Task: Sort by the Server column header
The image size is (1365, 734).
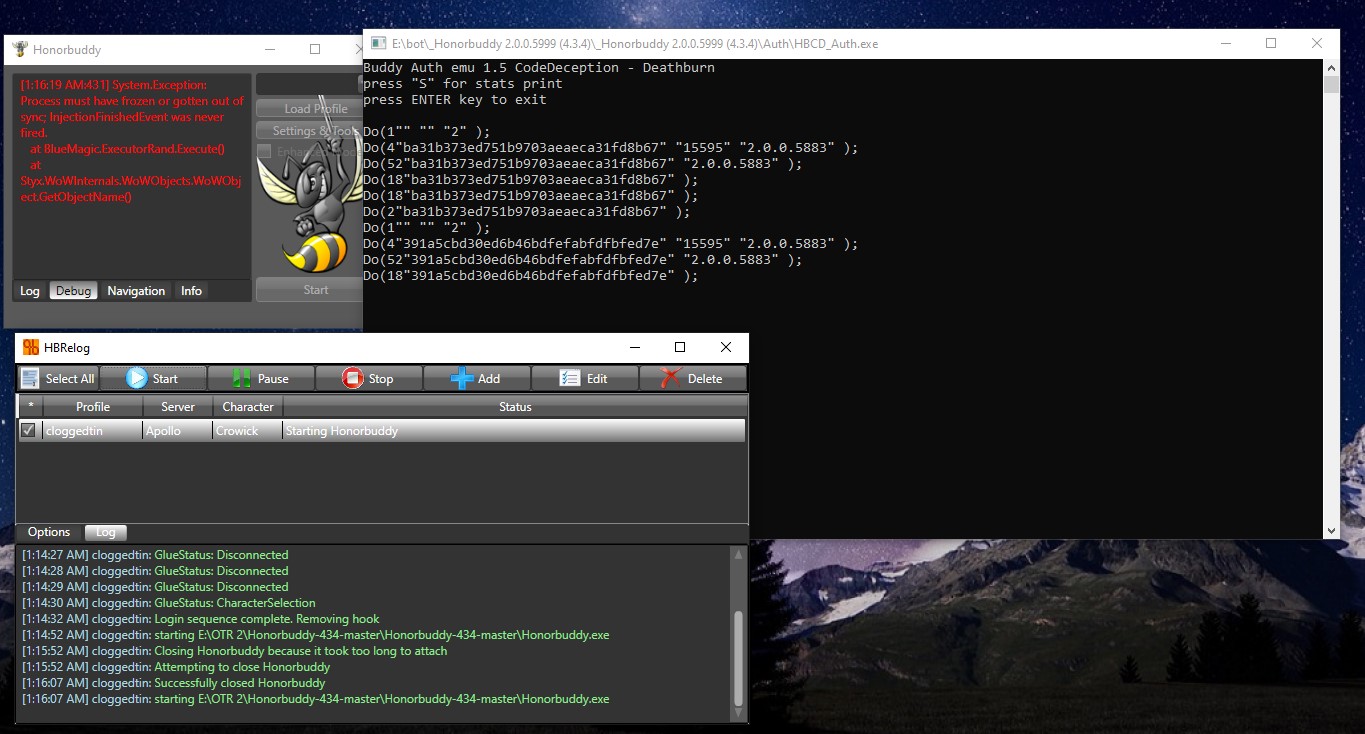Action: tap(178, 407)
